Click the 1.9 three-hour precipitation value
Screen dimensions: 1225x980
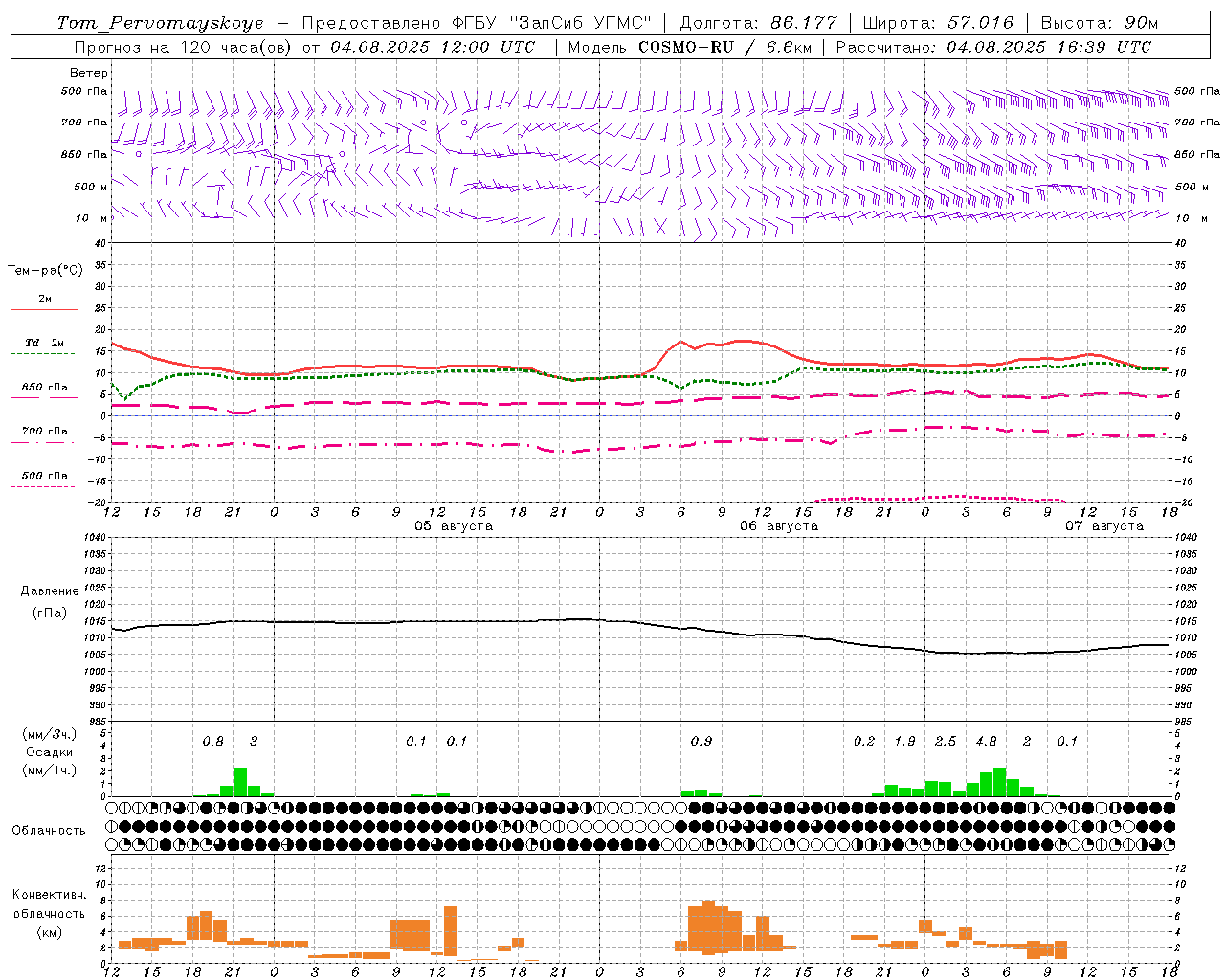tap(904, 741)
